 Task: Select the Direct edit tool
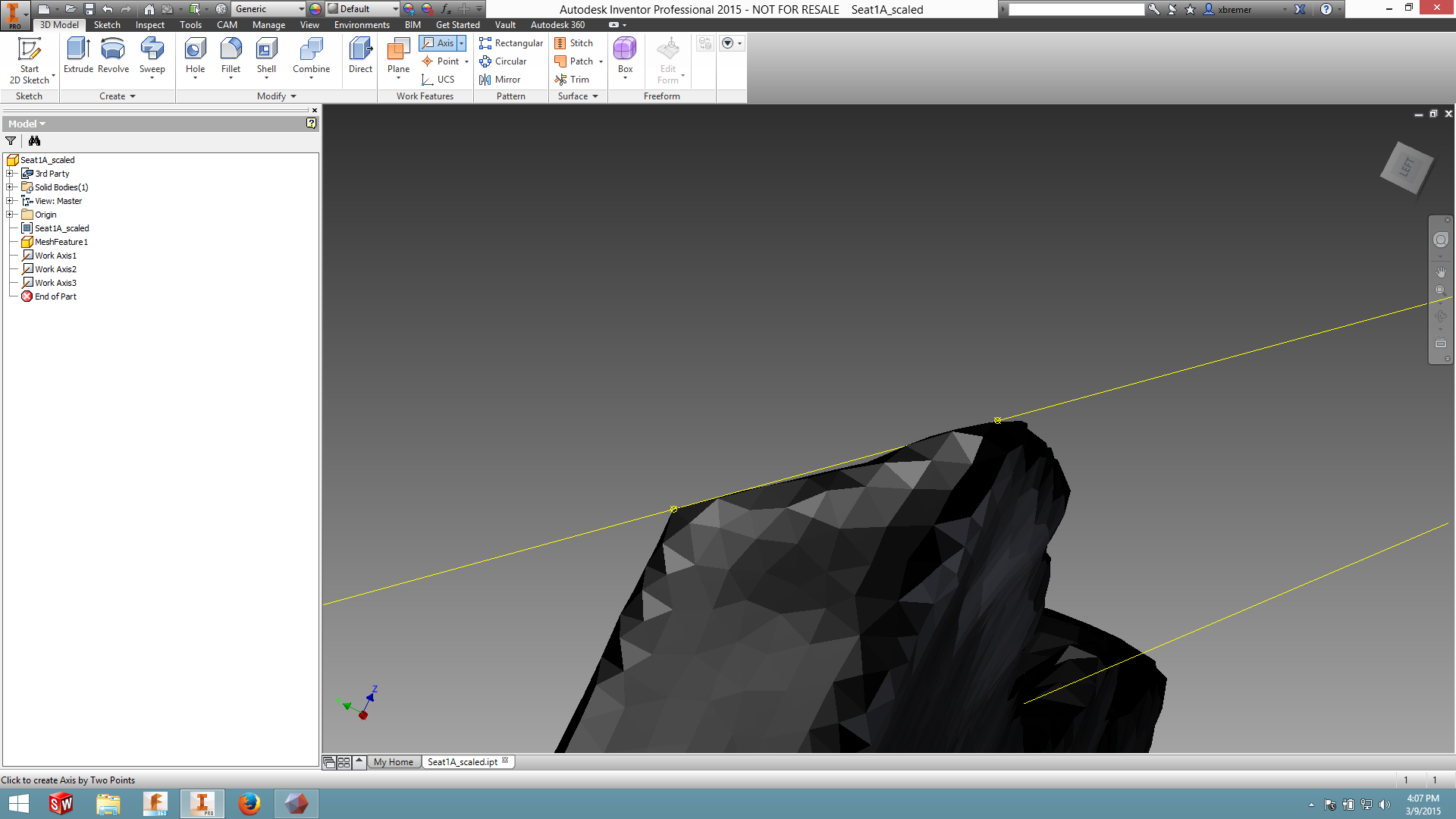[x=360, y=55]
